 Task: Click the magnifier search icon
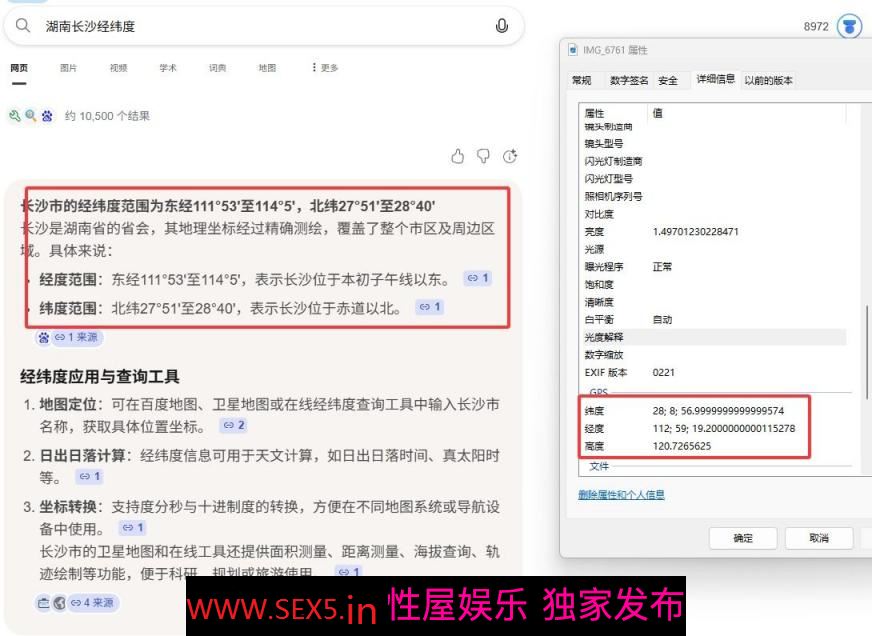pos(23,26)
